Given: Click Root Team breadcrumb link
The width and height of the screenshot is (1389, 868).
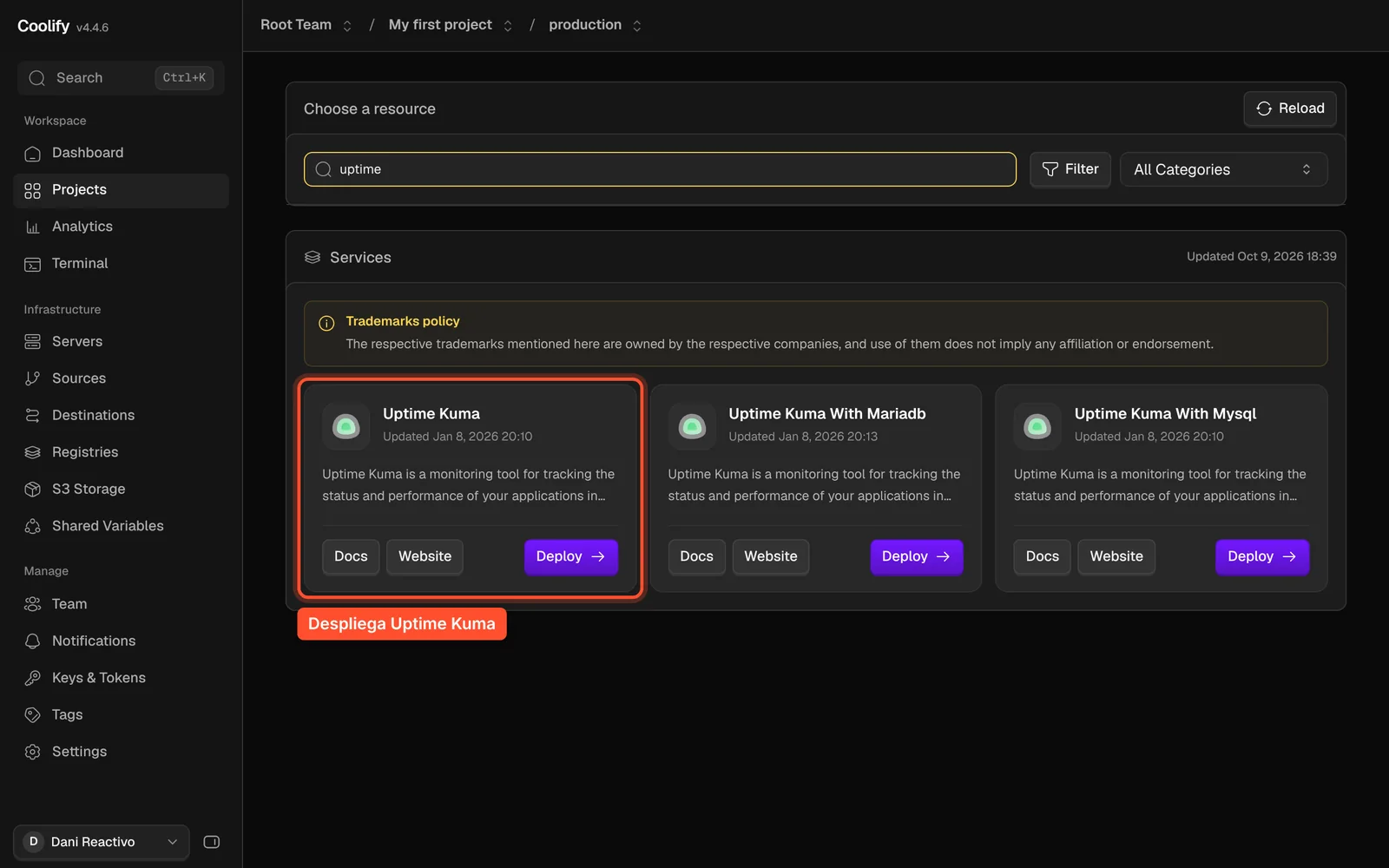Looking at the screenshot, I should point(296,25).
